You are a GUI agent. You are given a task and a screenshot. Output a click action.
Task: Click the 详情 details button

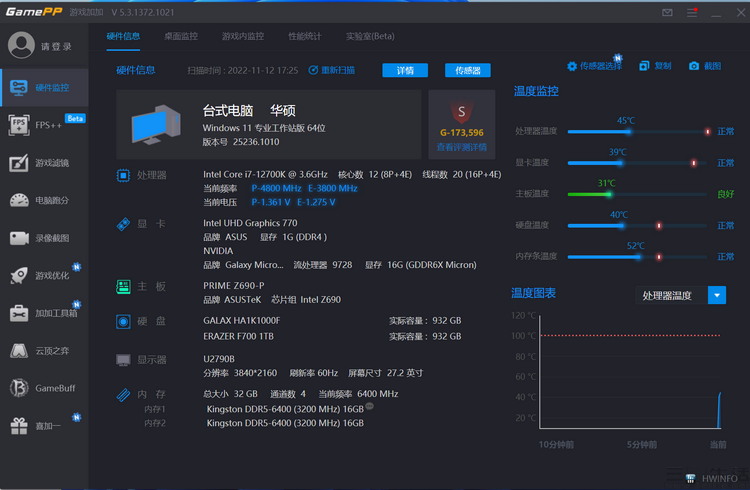pos(405,70)
